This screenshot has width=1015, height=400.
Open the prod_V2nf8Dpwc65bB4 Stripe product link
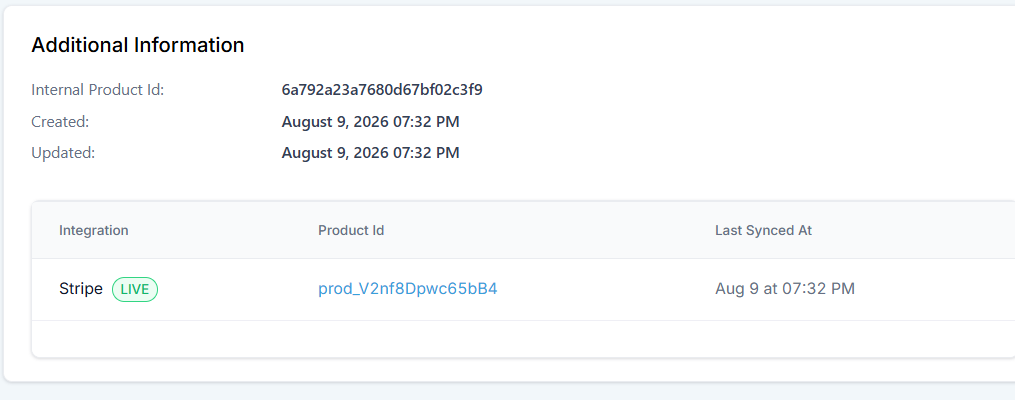click(x=408, y=289)
